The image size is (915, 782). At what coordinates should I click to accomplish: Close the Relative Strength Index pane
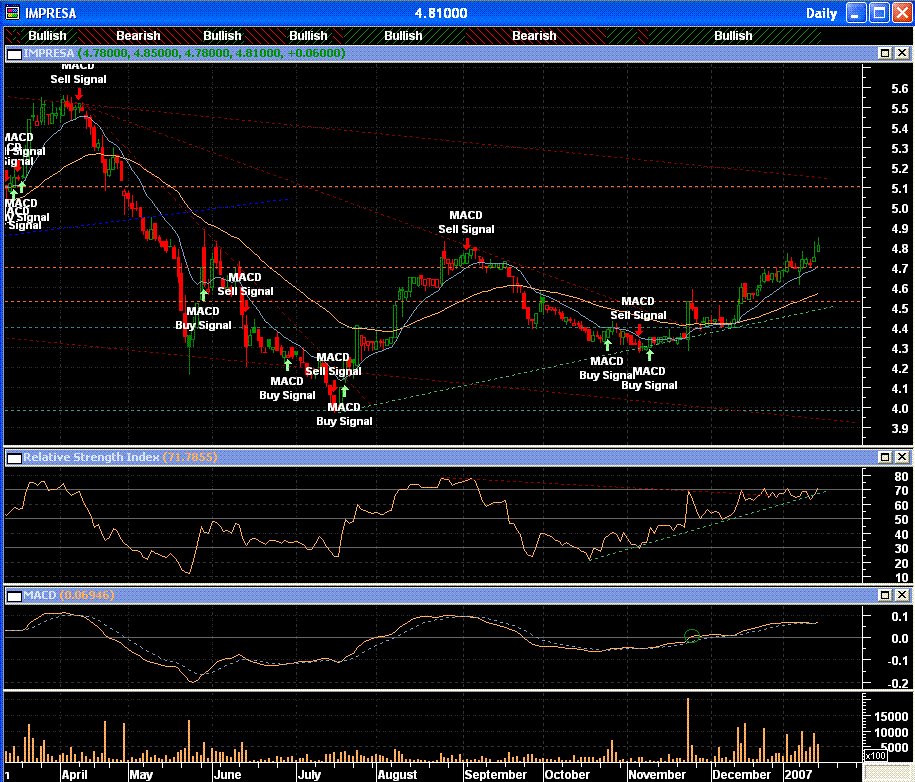click(x=902, y=457)
